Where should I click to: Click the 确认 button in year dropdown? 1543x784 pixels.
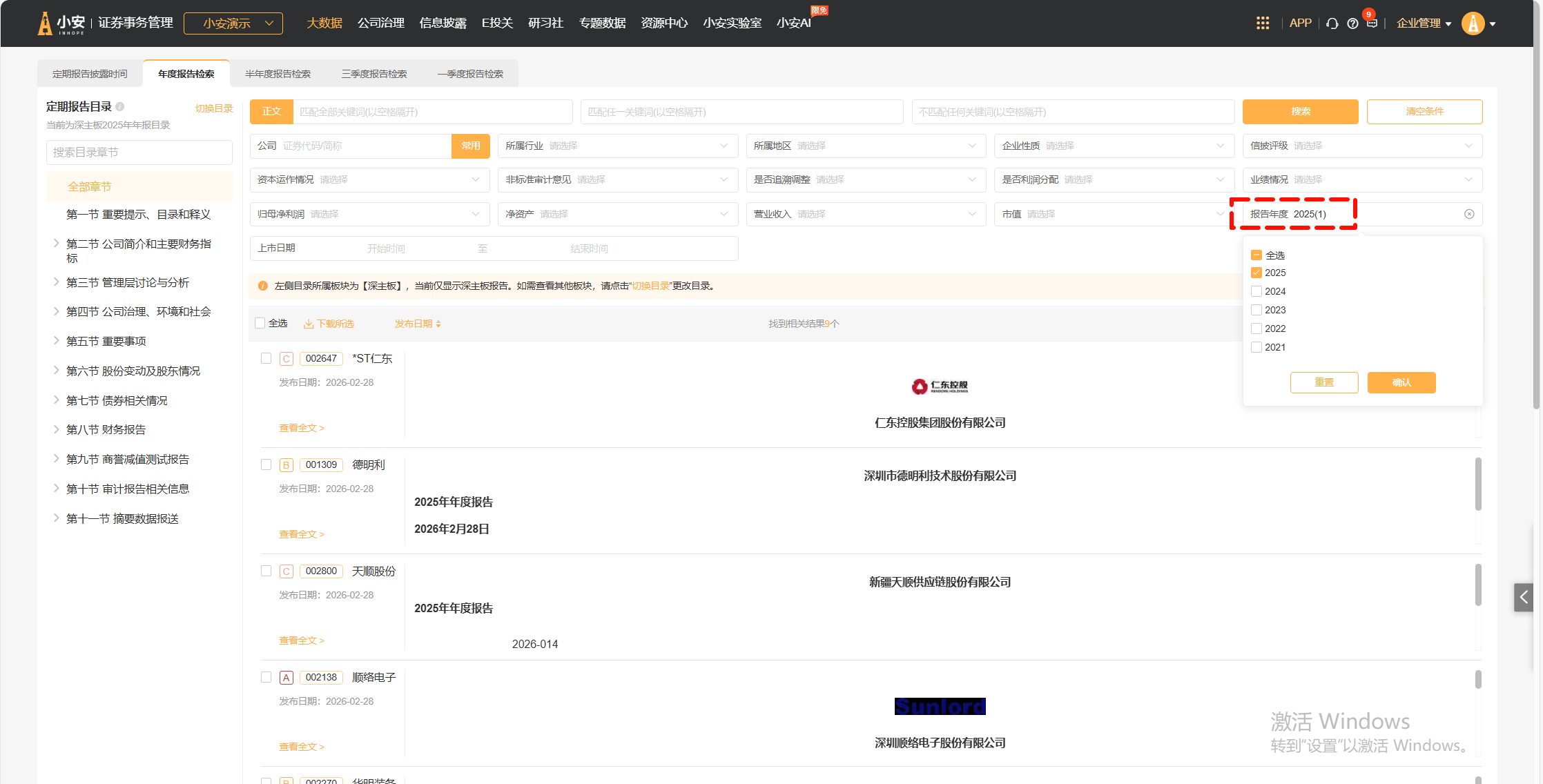[1401, 382]
